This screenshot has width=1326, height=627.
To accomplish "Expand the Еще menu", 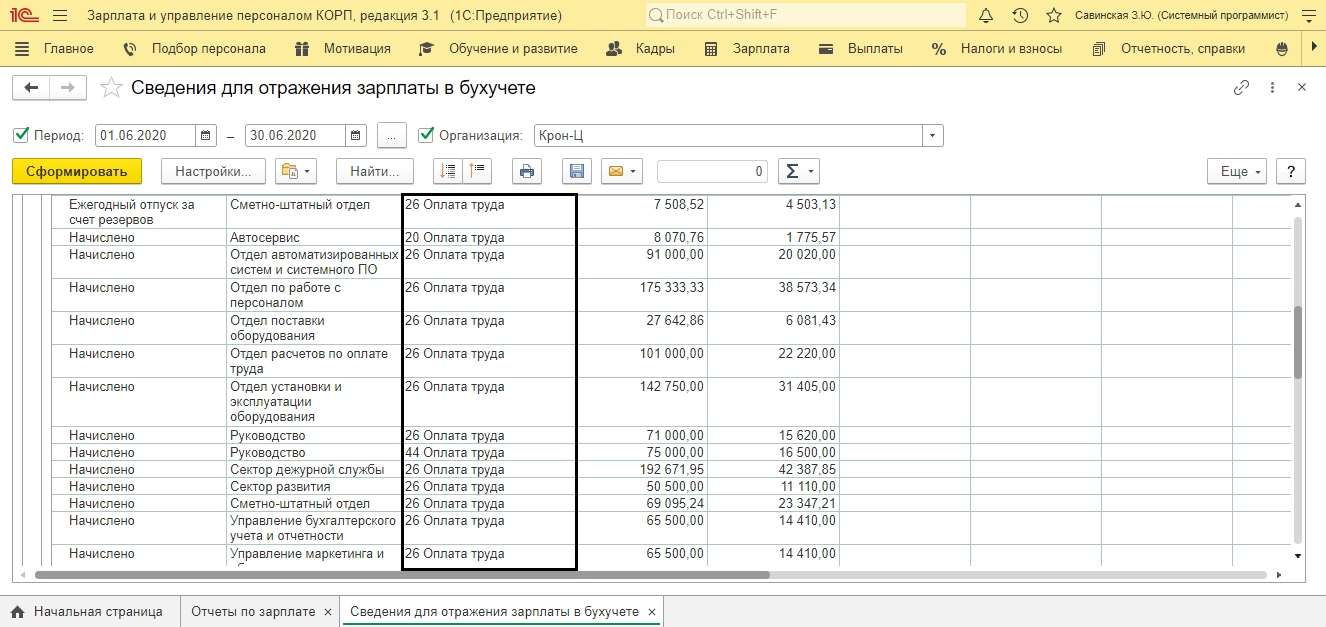I will click(x=1237, y=172).
